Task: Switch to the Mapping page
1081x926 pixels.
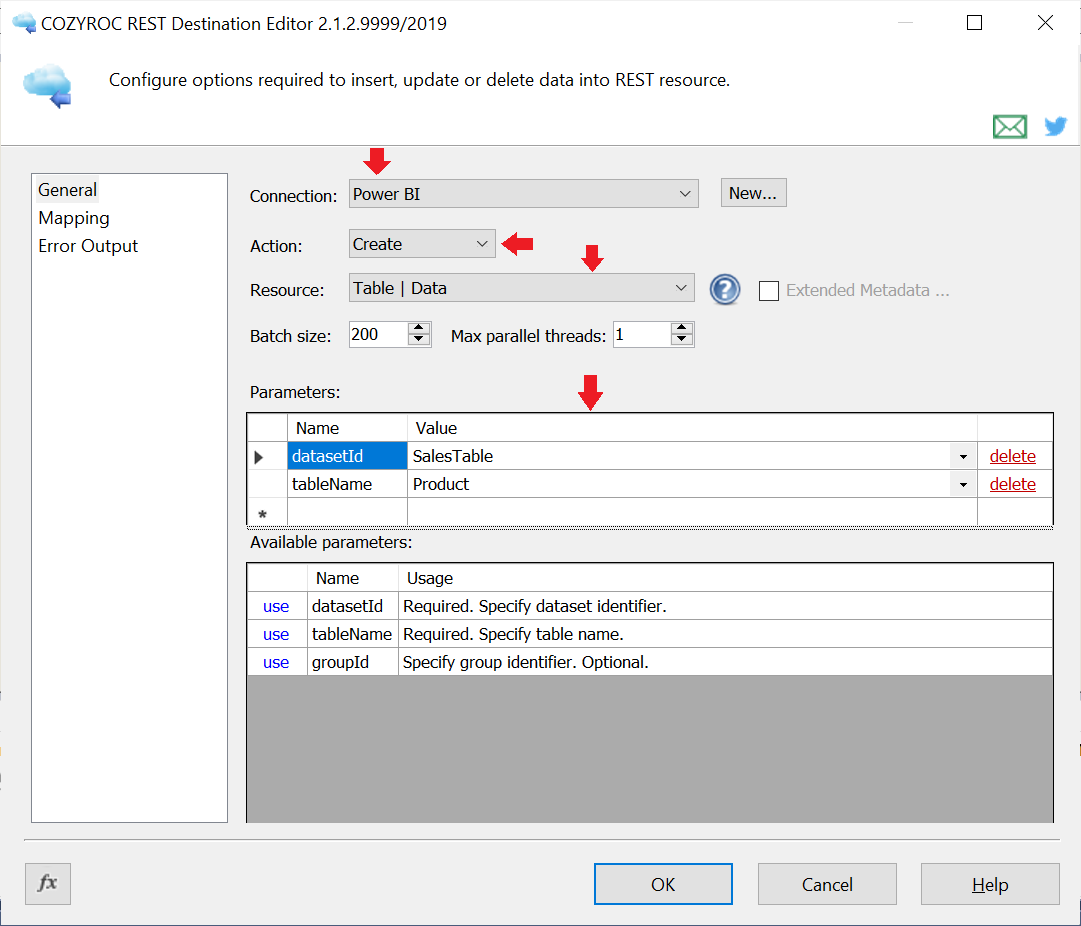Action: pos(74,218)
